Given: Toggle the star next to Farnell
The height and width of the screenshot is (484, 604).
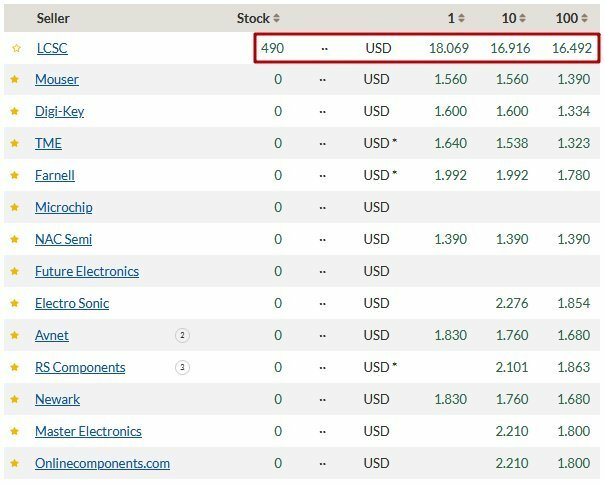Looking at the screenshot, I should coord(15,176).
